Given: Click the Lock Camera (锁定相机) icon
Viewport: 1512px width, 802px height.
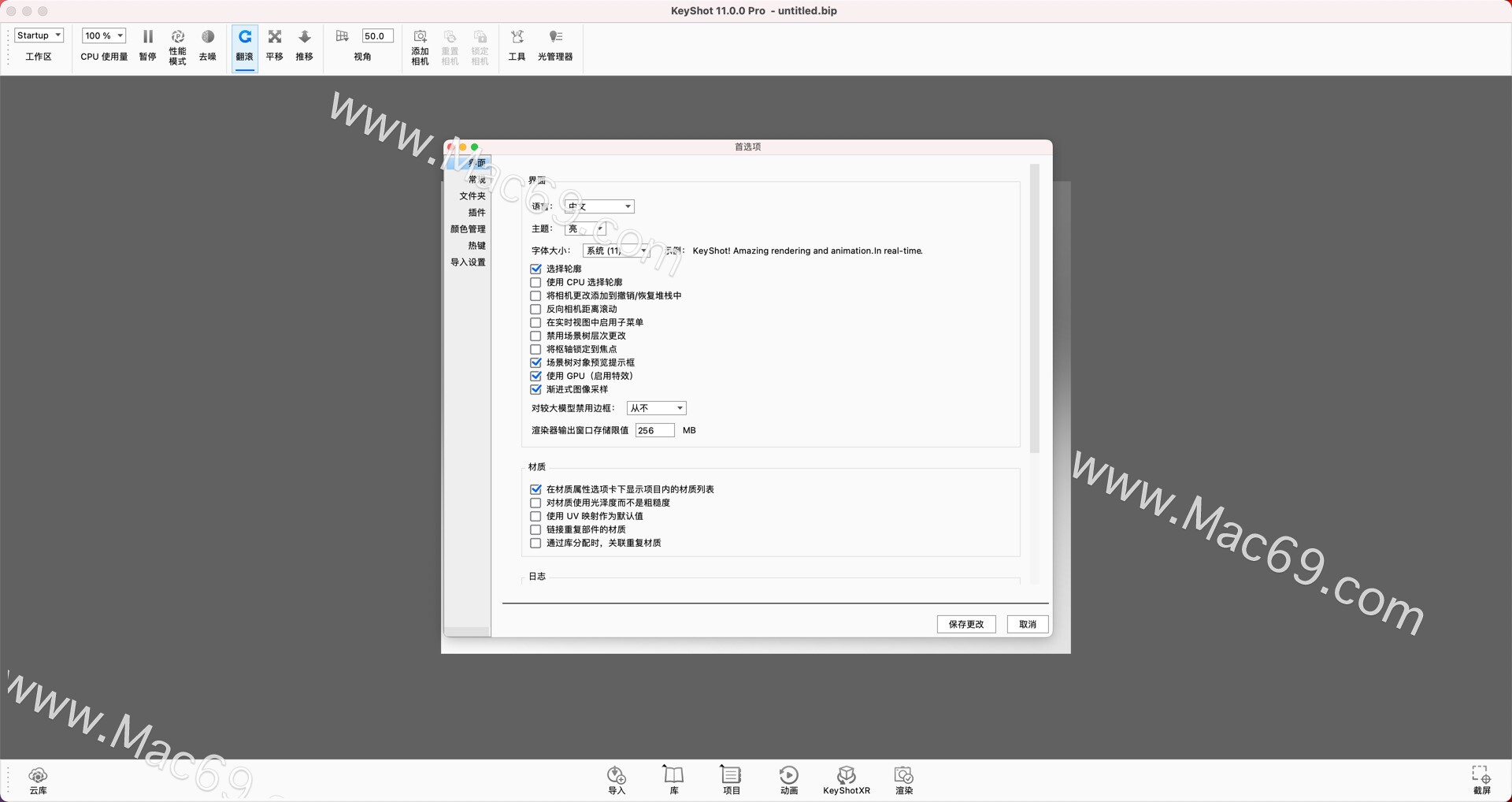Looking at the screenshot, I should tap(480, 37).
